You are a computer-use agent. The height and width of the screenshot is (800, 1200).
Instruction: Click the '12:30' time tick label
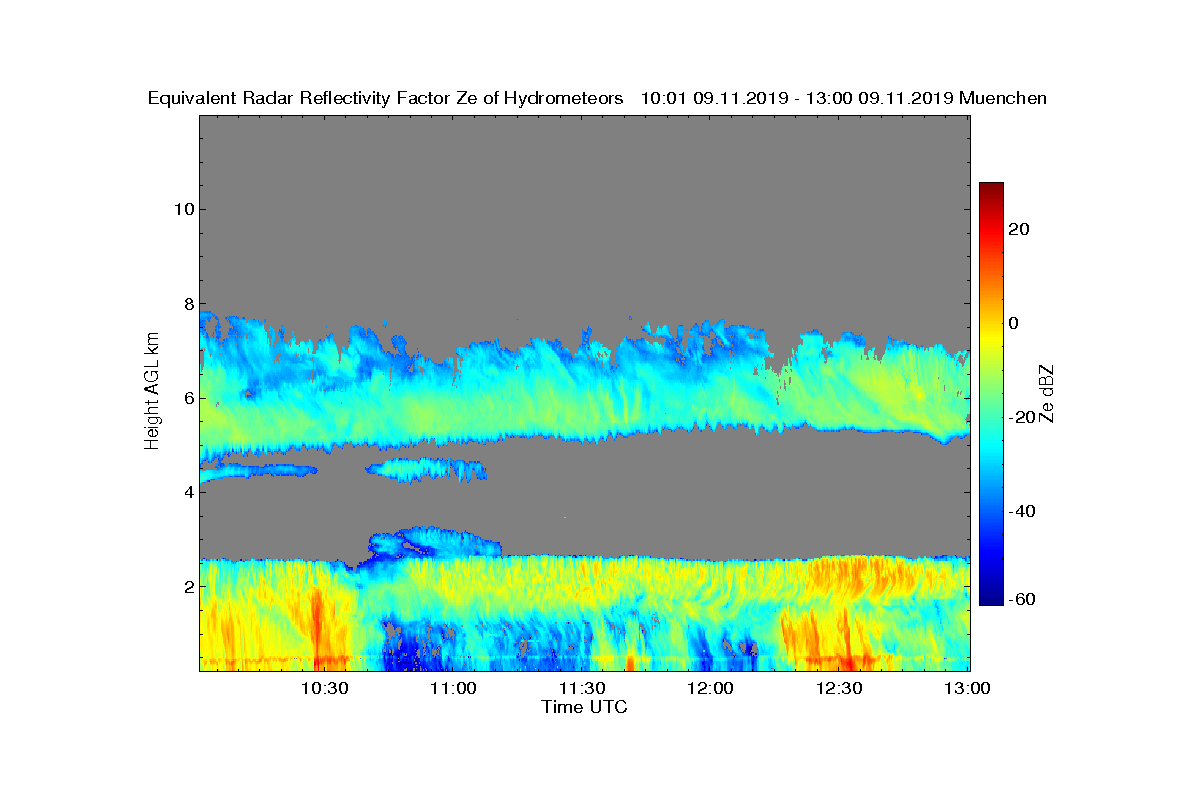click(840, 689)
